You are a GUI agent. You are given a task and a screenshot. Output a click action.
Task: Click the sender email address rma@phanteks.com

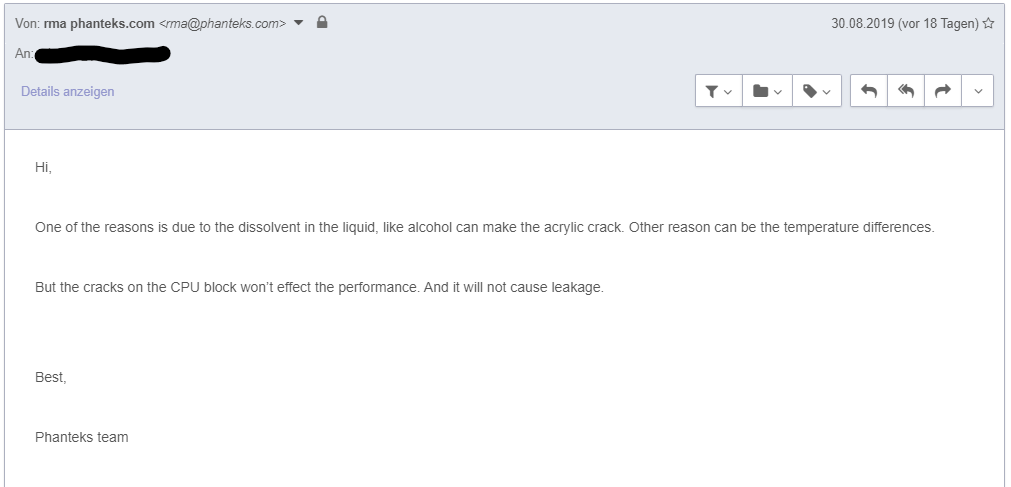pos(222,23)
